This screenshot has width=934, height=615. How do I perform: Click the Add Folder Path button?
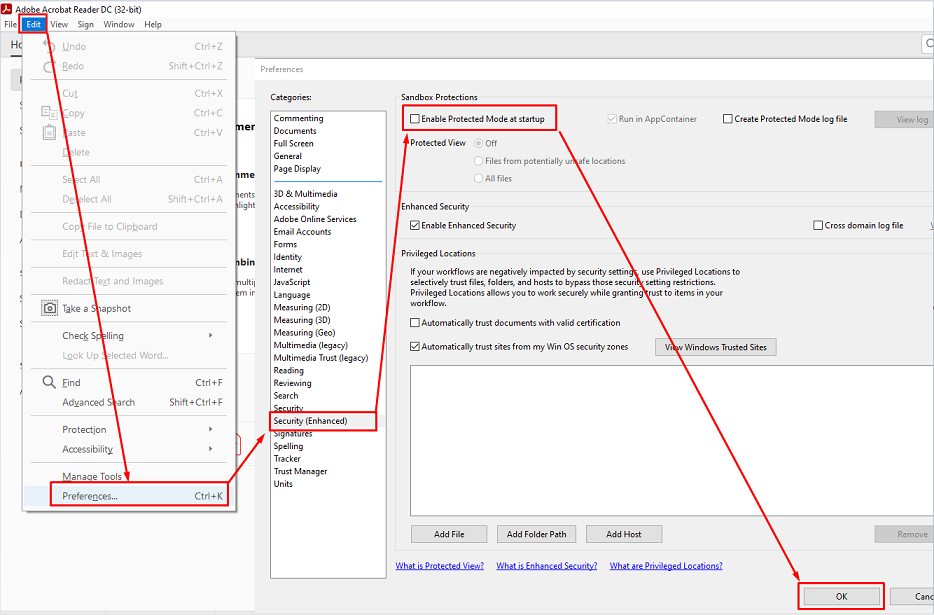coord(536,534)
